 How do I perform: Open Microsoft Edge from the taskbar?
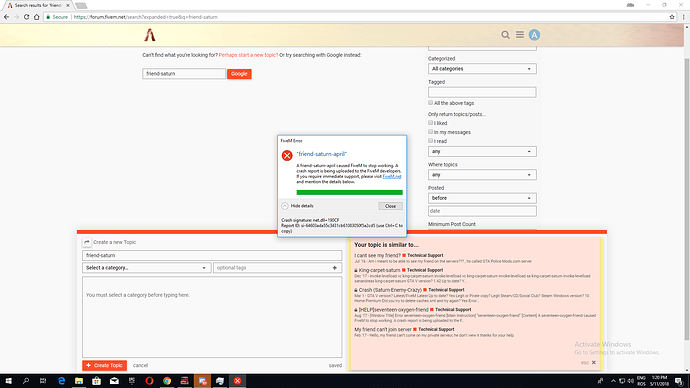click(x=61, y=381)
